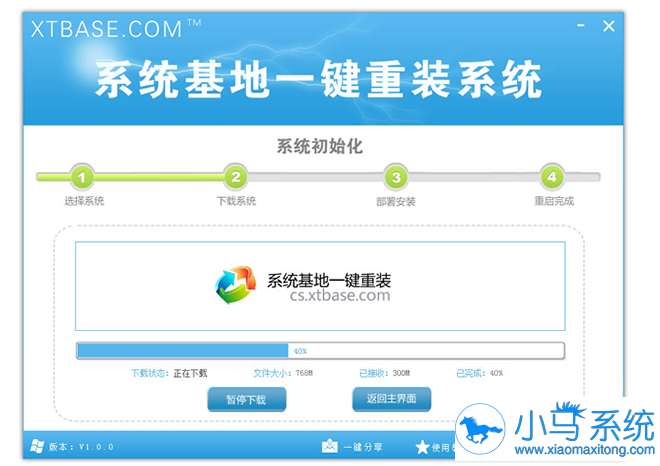
Task: Click the step 4 circle 重启完成
Action: point(552,177)
